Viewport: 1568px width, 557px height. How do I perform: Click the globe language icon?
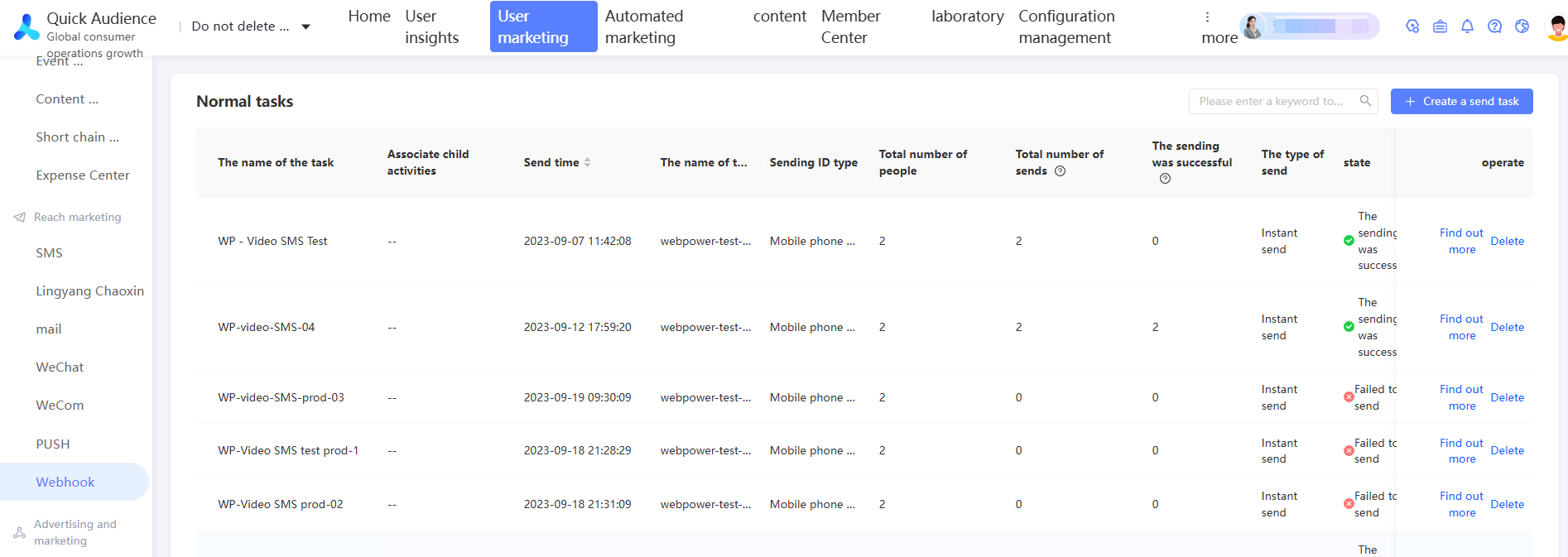tap(1522, 26)
